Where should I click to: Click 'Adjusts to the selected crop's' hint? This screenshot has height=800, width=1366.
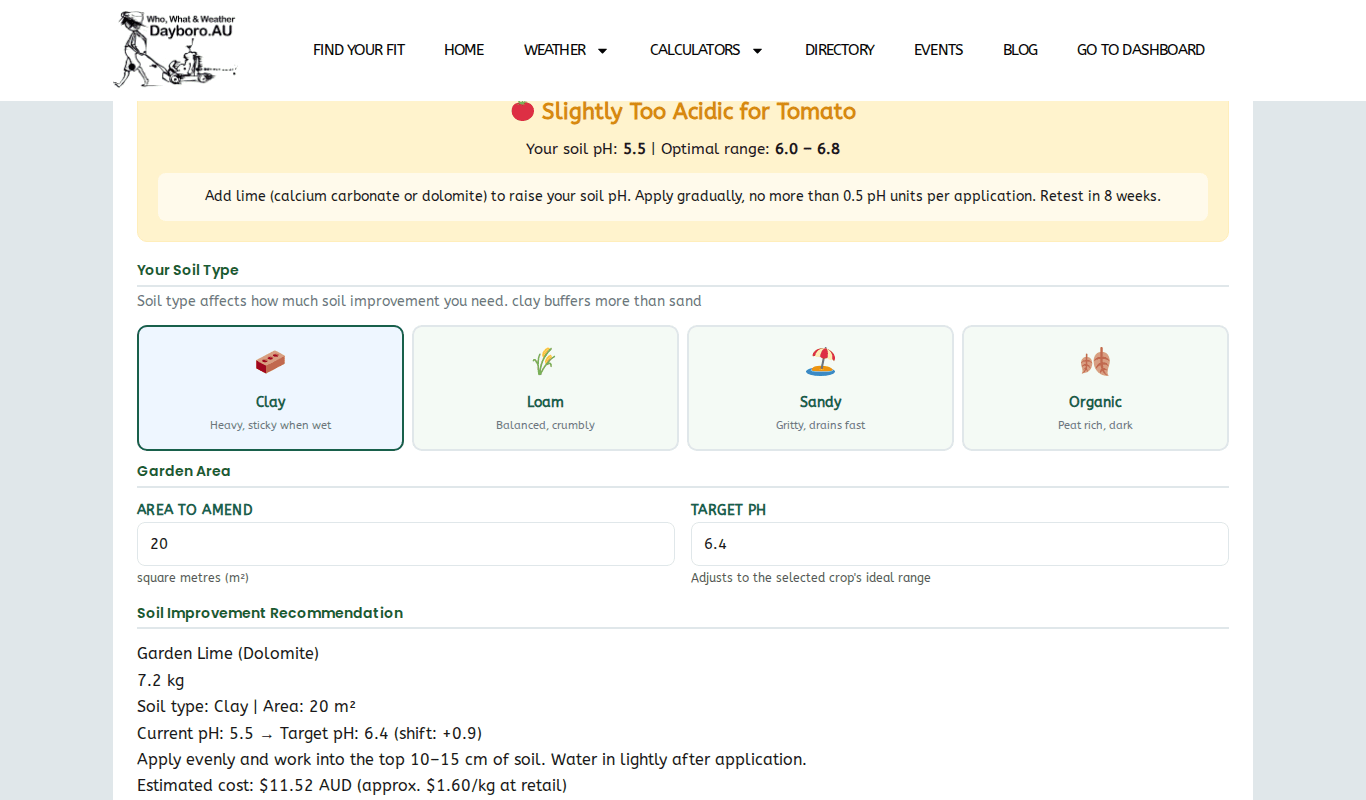811,578
